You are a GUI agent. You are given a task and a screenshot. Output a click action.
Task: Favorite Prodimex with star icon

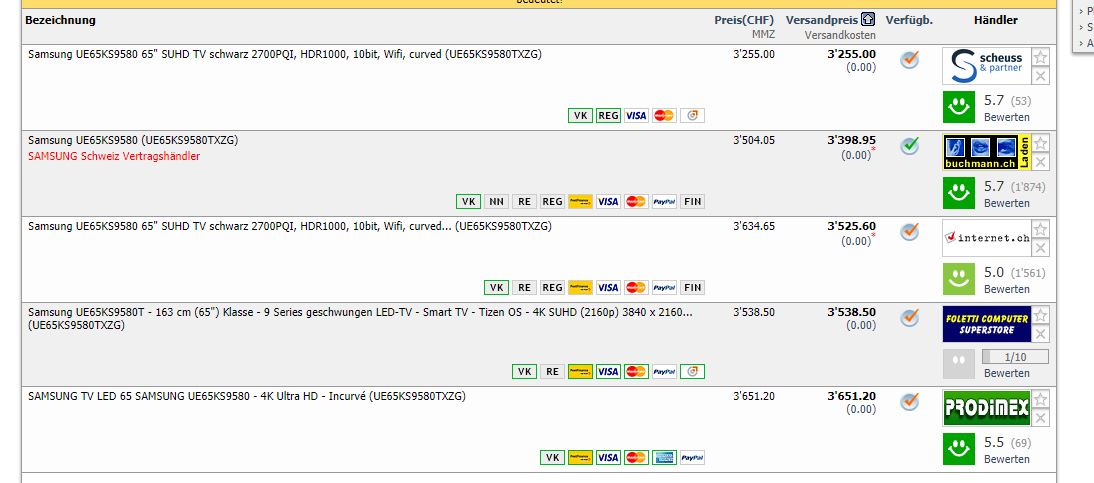[x=1040, y=399]
